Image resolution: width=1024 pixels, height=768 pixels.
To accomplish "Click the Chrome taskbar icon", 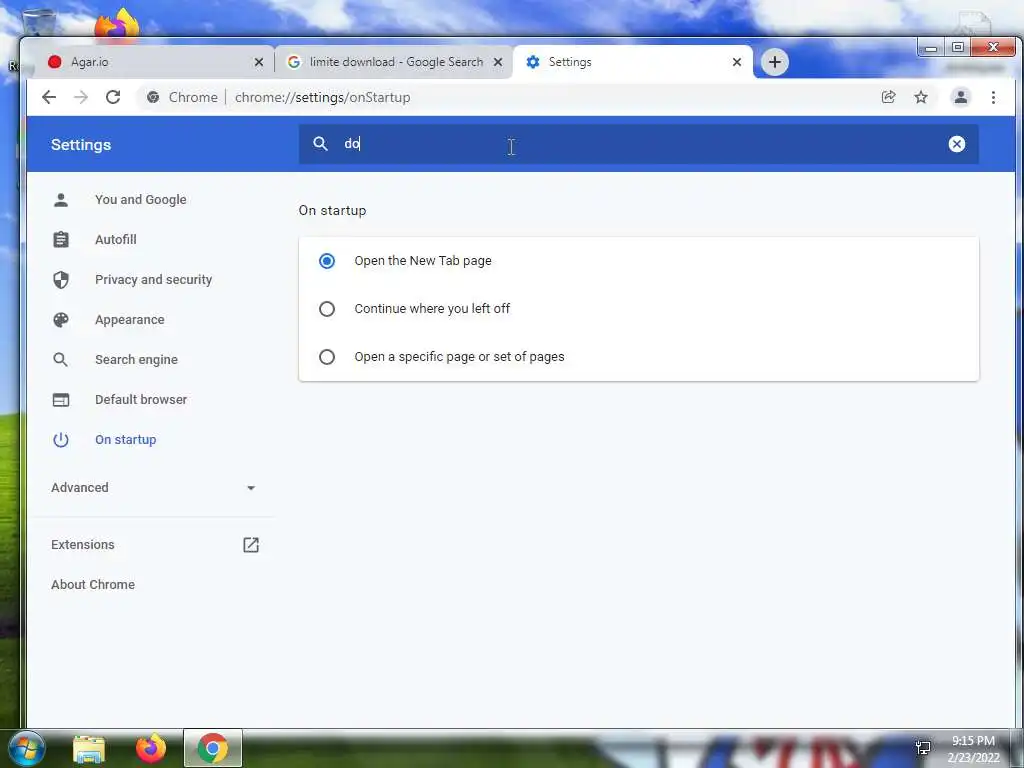I will [x=213, y=748].
